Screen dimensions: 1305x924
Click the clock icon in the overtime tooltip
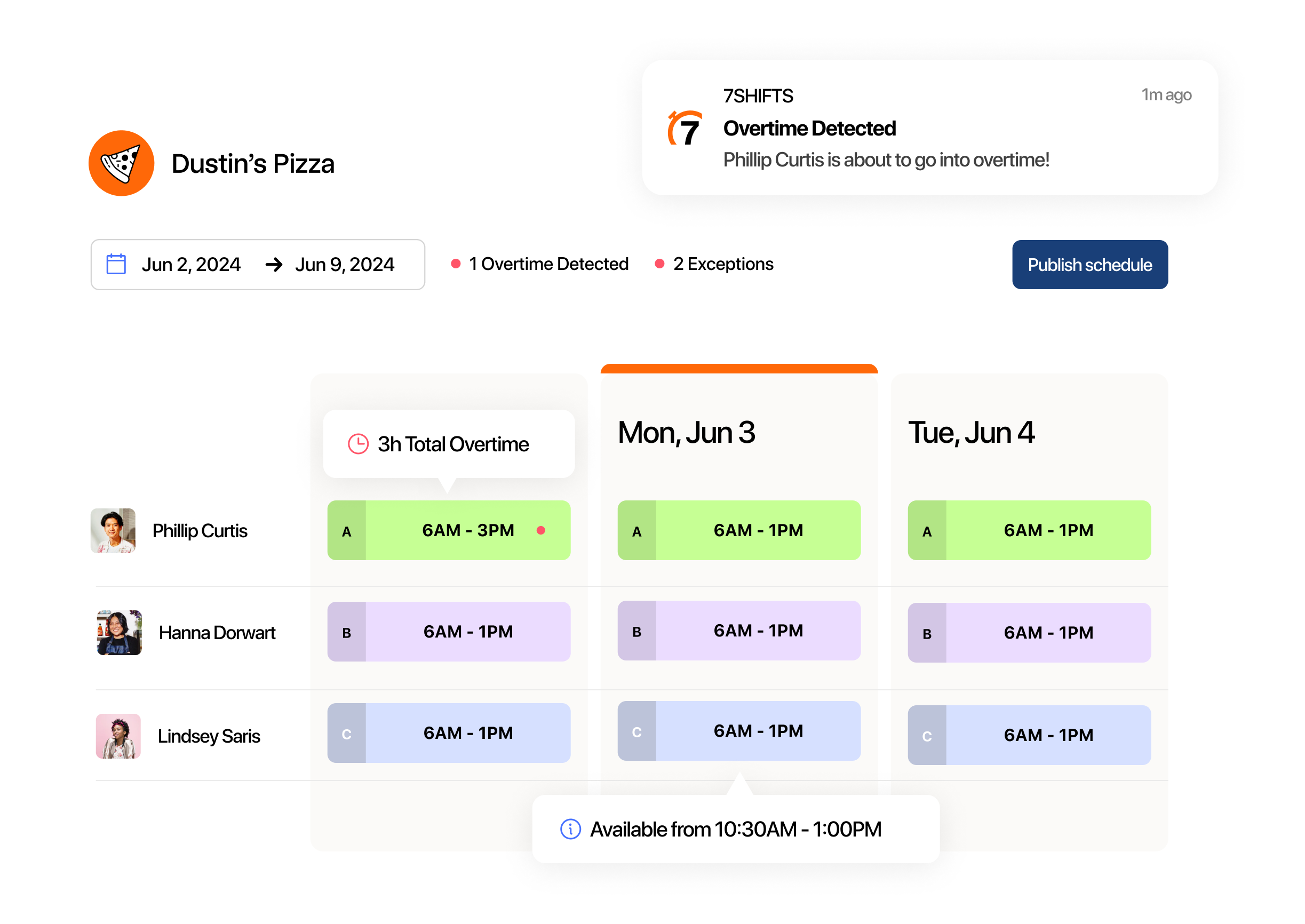(357, 443)
